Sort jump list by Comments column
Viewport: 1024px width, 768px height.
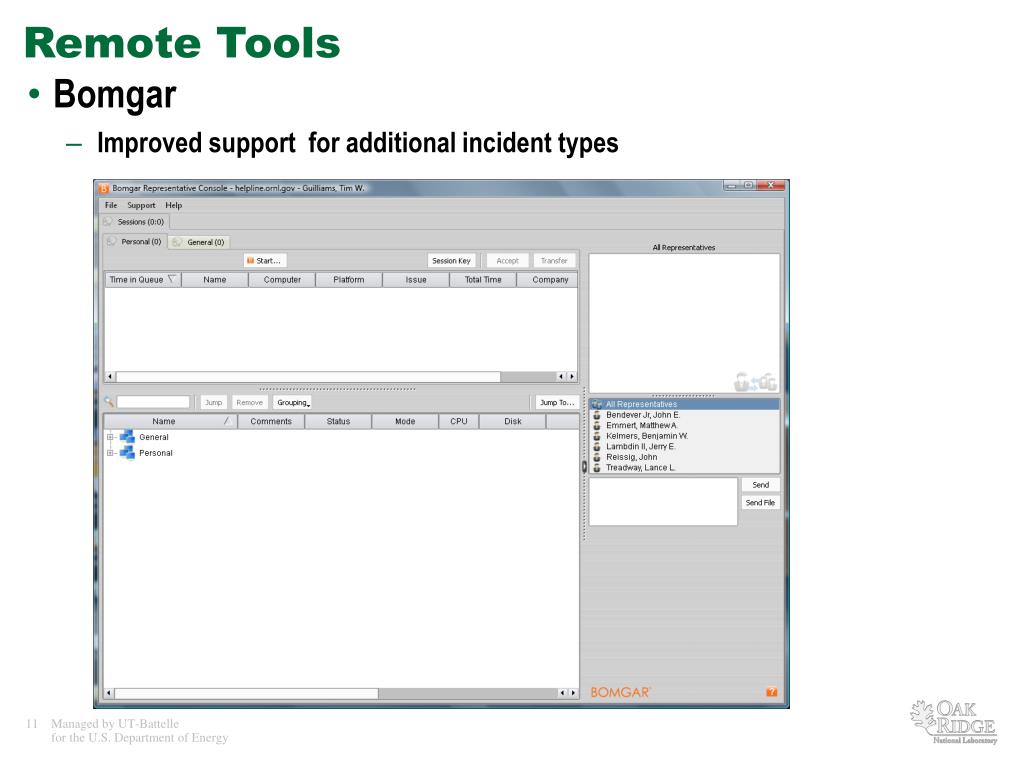point(270,421)
